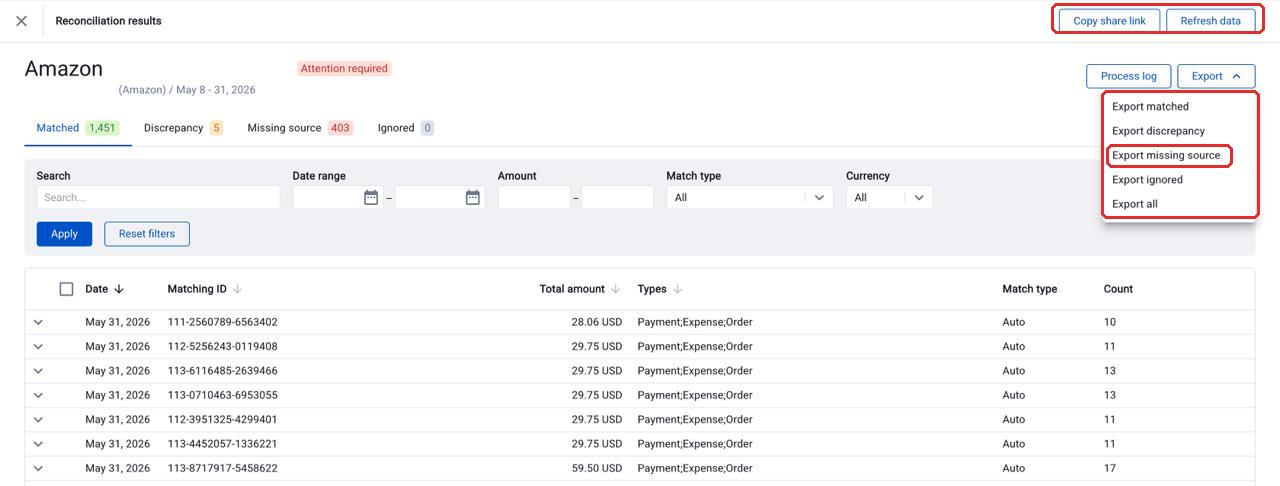Screen dimensions: 1280x486
Task: Expand row 112-5256243-0119408
Action: click(x=39, y=347)
